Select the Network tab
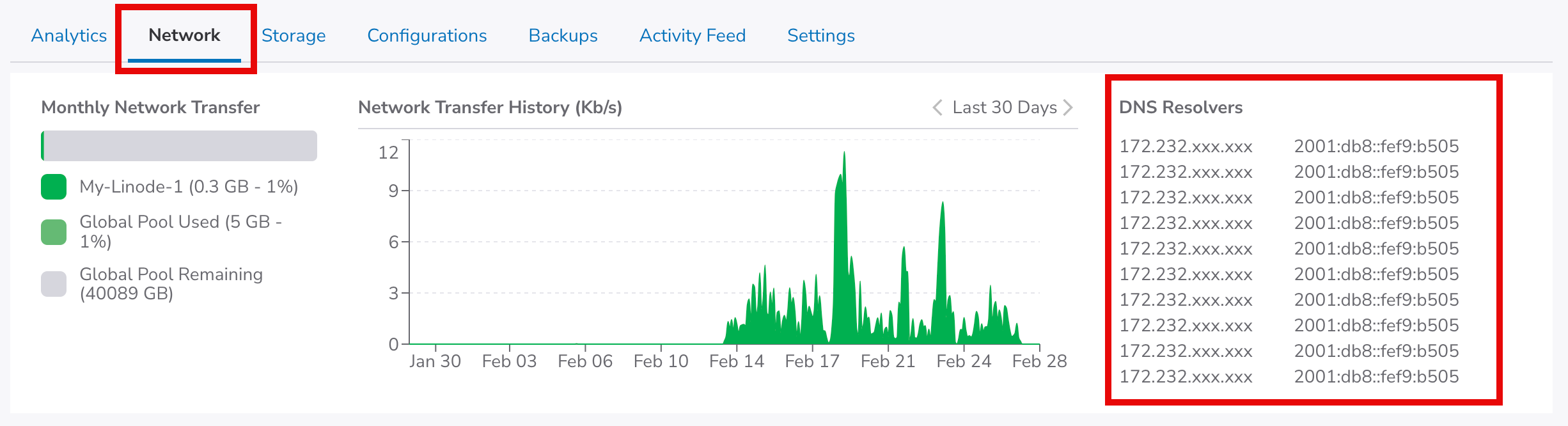This screenshot has height=426, width=1568. point(184,36)
